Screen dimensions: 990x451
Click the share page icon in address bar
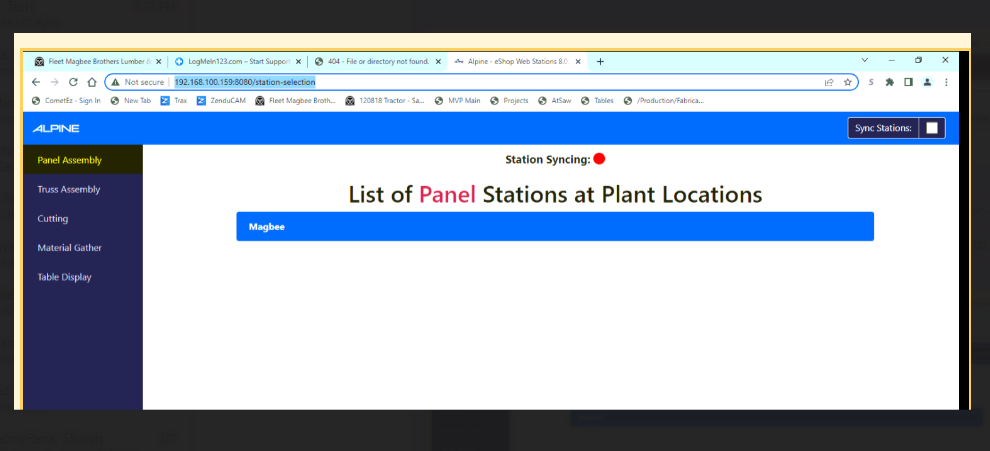[829, 82]
